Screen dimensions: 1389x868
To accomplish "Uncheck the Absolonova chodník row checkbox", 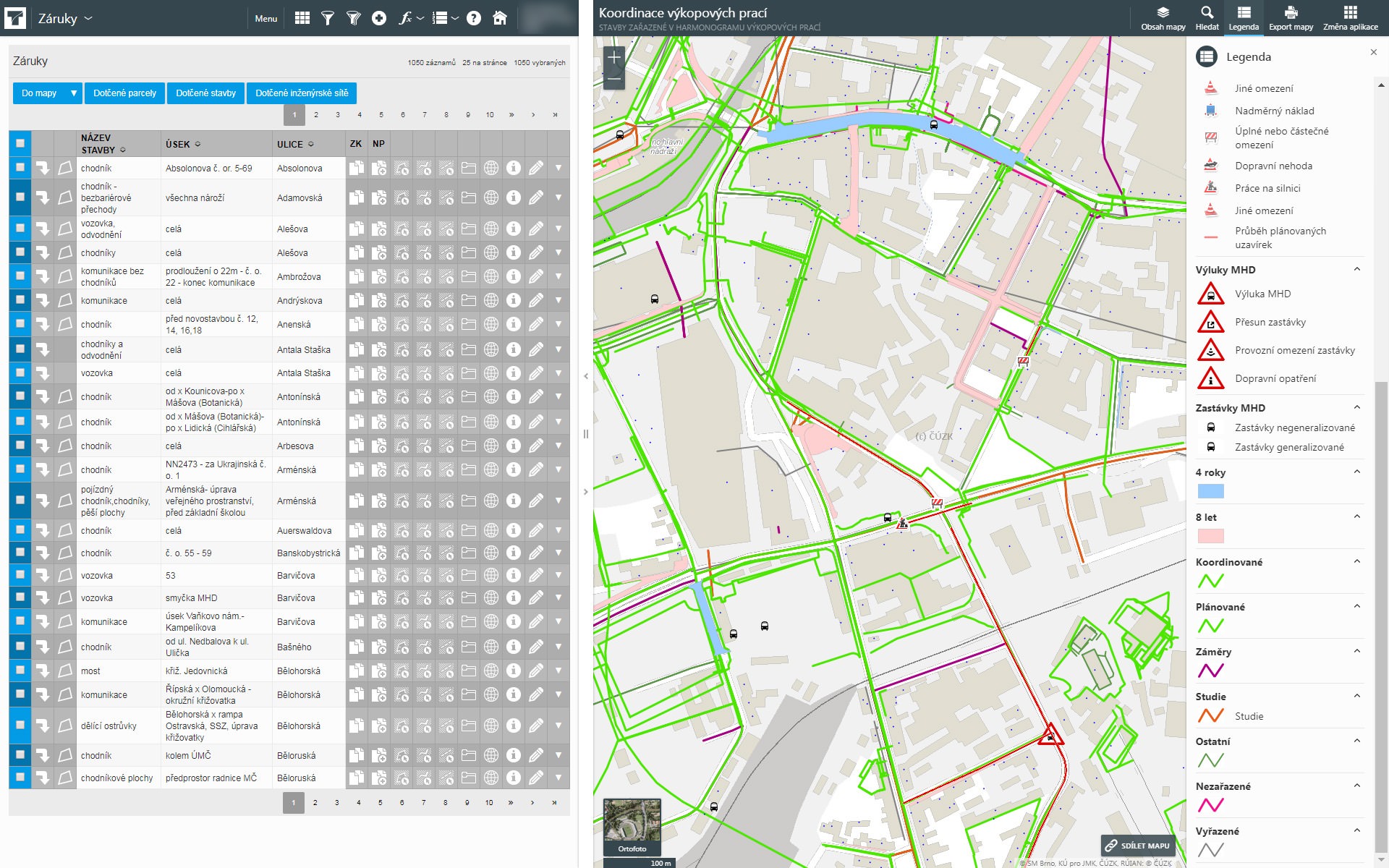I will click(20, 168).
